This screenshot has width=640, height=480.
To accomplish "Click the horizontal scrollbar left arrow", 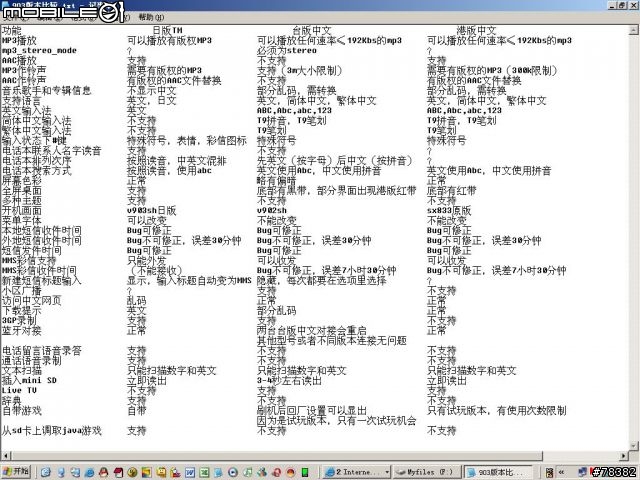I will click(5, 455).
